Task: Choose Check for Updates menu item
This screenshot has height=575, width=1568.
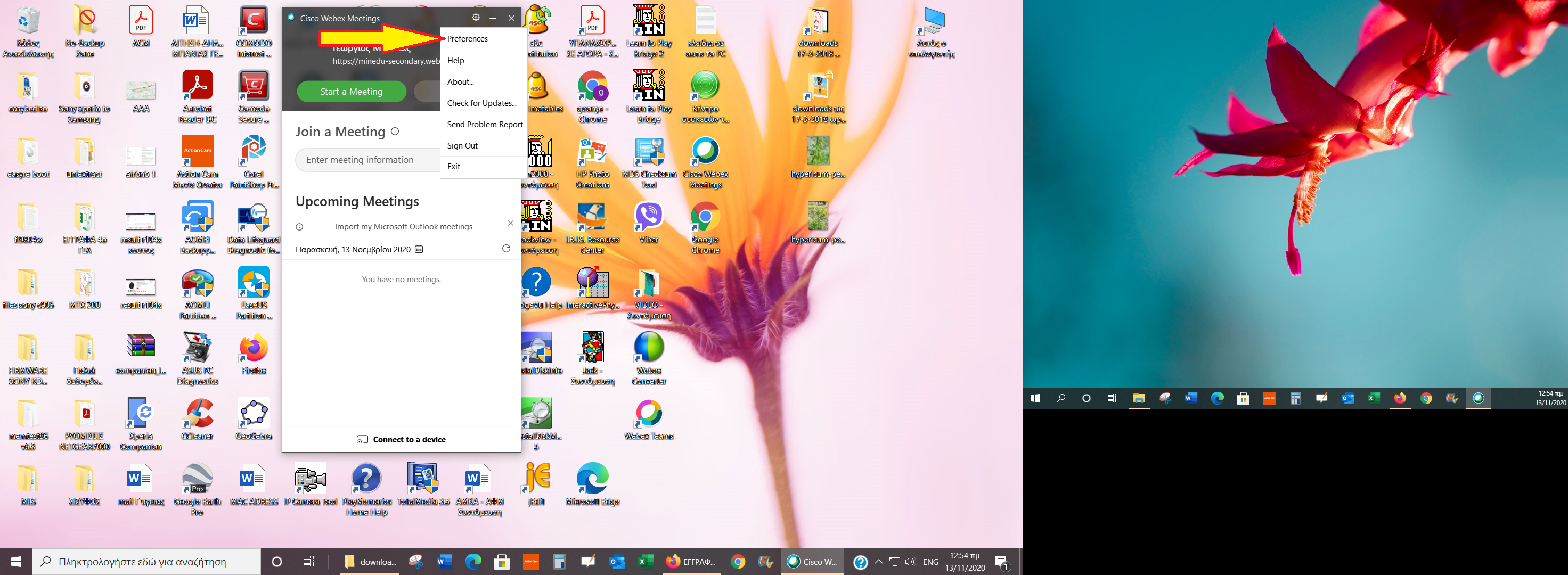Action: click(481, 103)
